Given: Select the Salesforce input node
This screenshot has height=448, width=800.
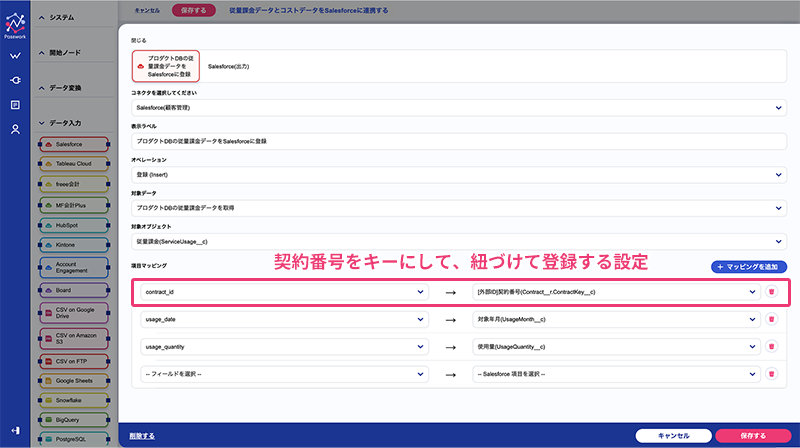Looking at the screenshot, I should click(x=74, y=144).
